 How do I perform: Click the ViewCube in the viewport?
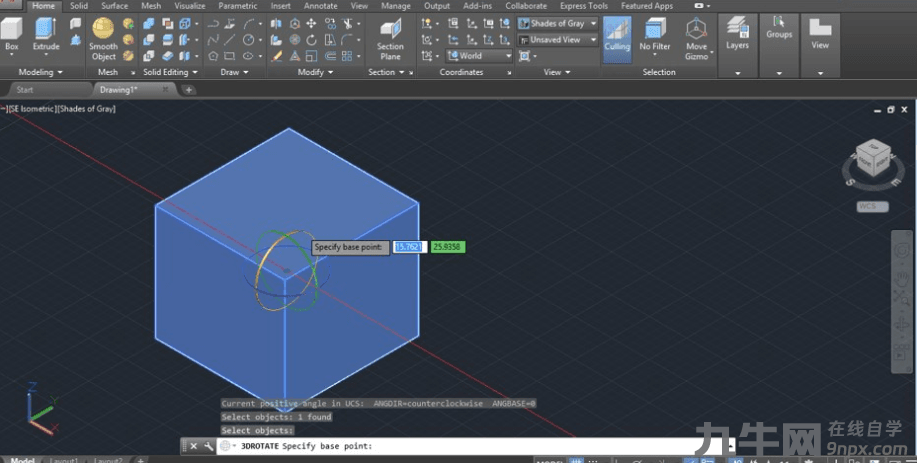pos(873,158)
